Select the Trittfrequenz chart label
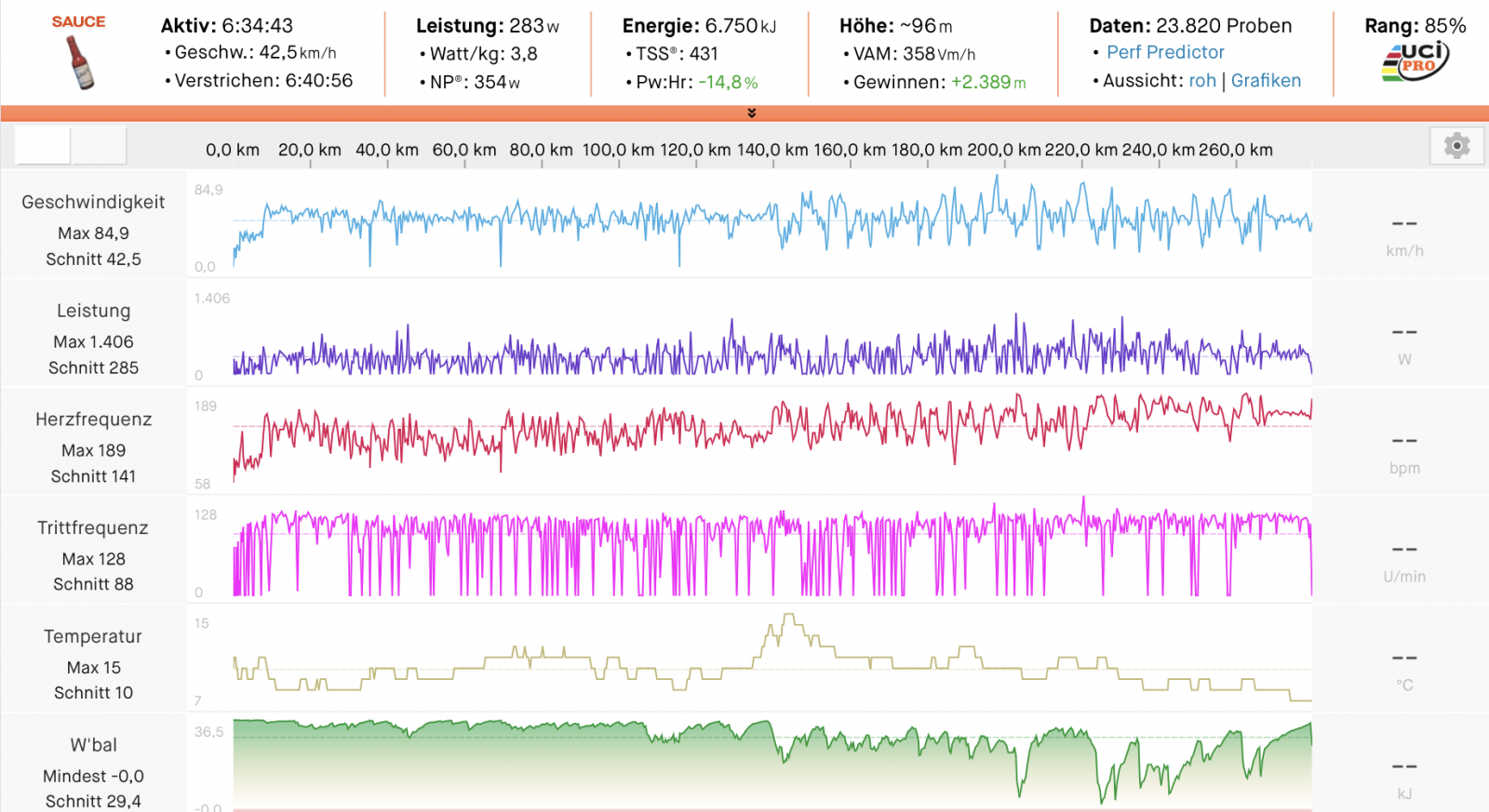This screenshot has width=1489, height=812. 93,528
